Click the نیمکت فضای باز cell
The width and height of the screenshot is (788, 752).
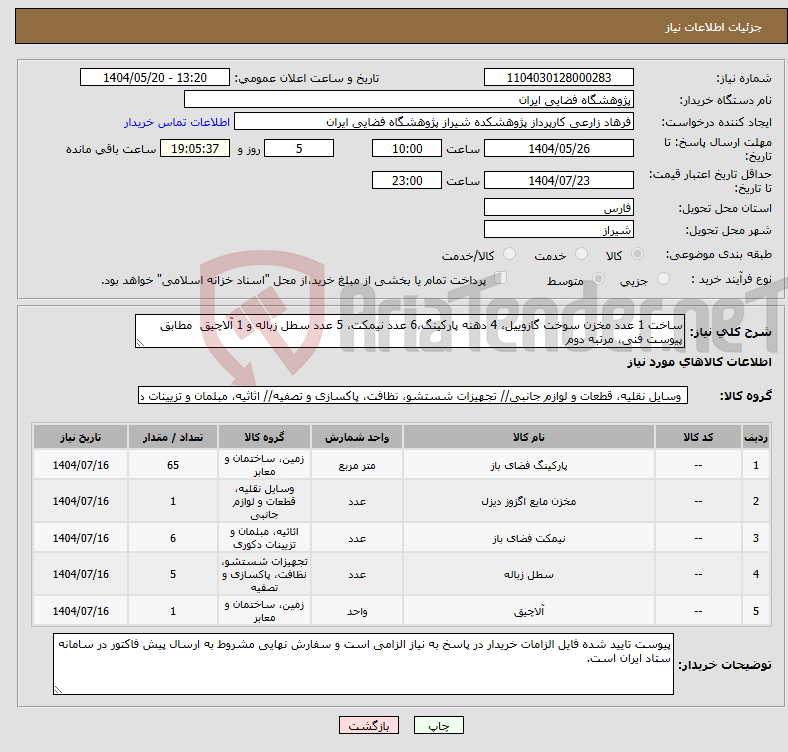coord(529,538)
